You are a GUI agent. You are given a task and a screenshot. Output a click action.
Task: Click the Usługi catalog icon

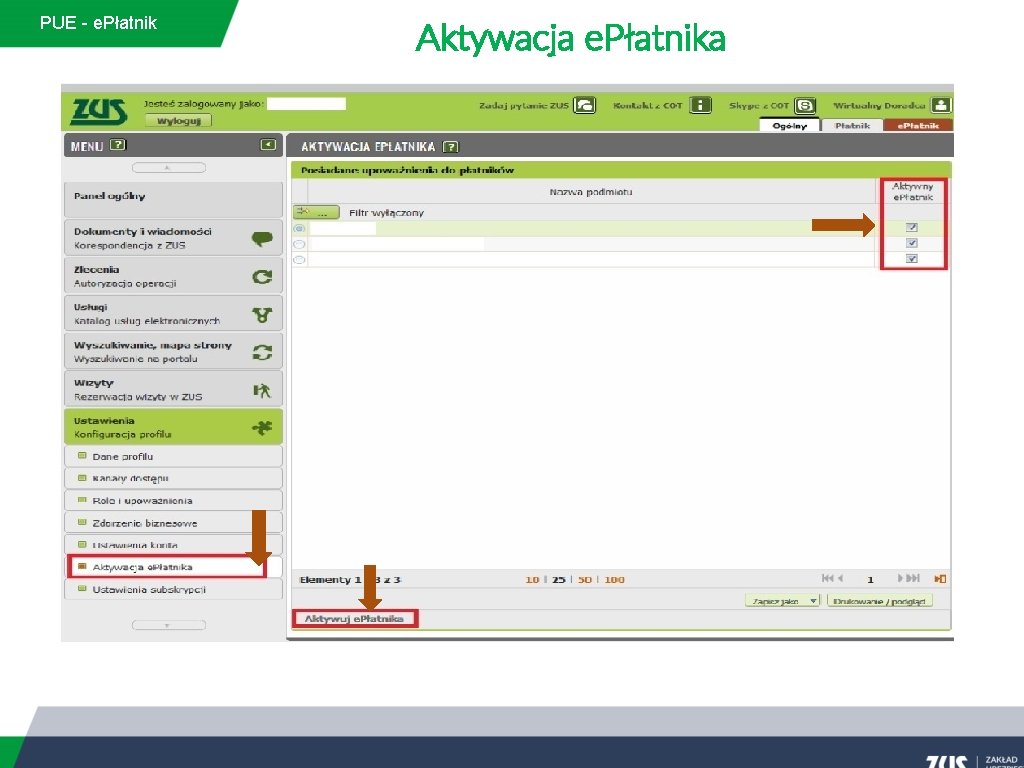[x=262, y=315]
